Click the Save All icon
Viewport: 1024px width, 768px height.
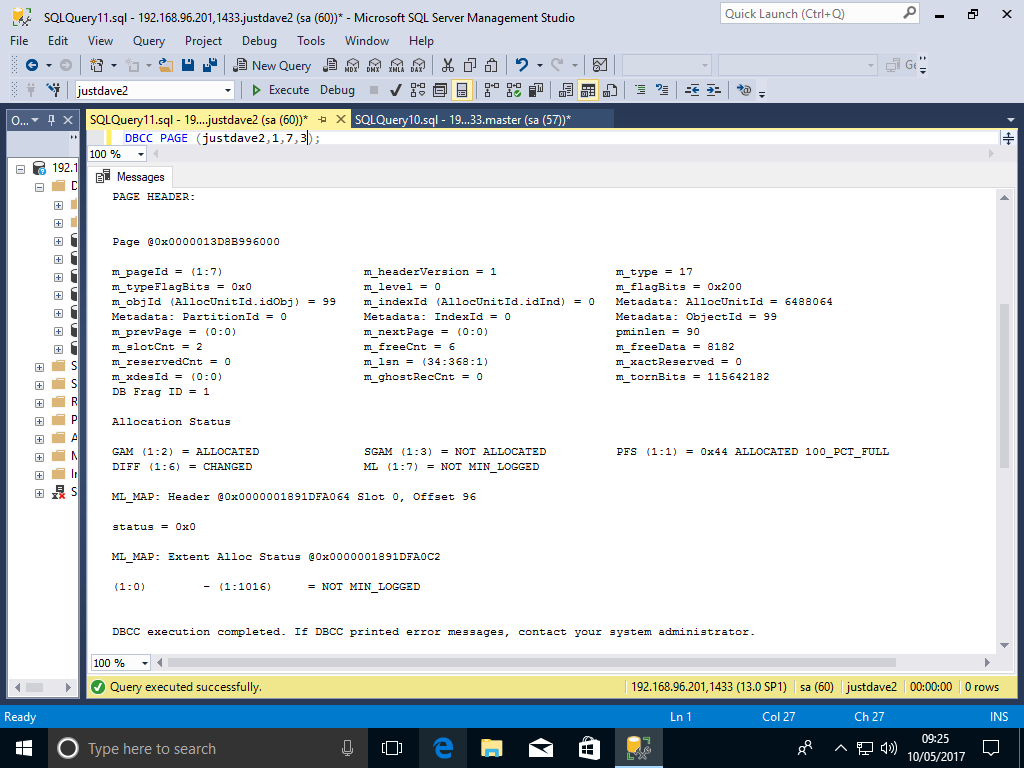211,65
